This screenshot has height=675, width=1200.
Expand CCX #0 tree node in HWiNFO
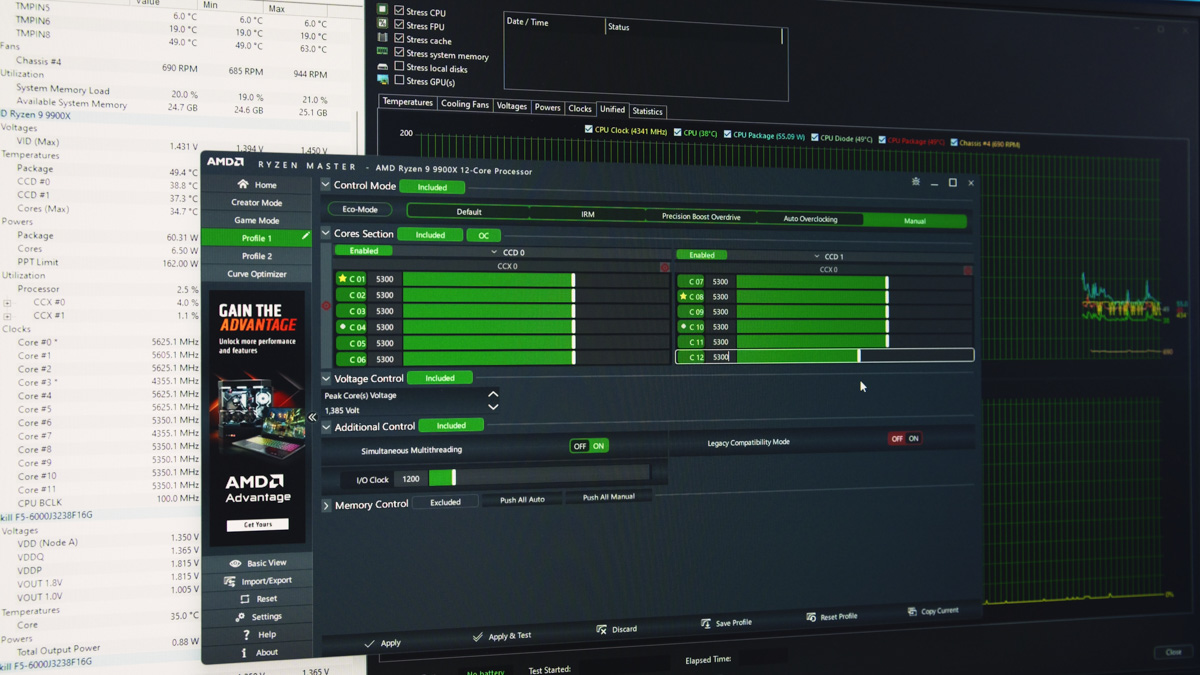tap(7, 302)
